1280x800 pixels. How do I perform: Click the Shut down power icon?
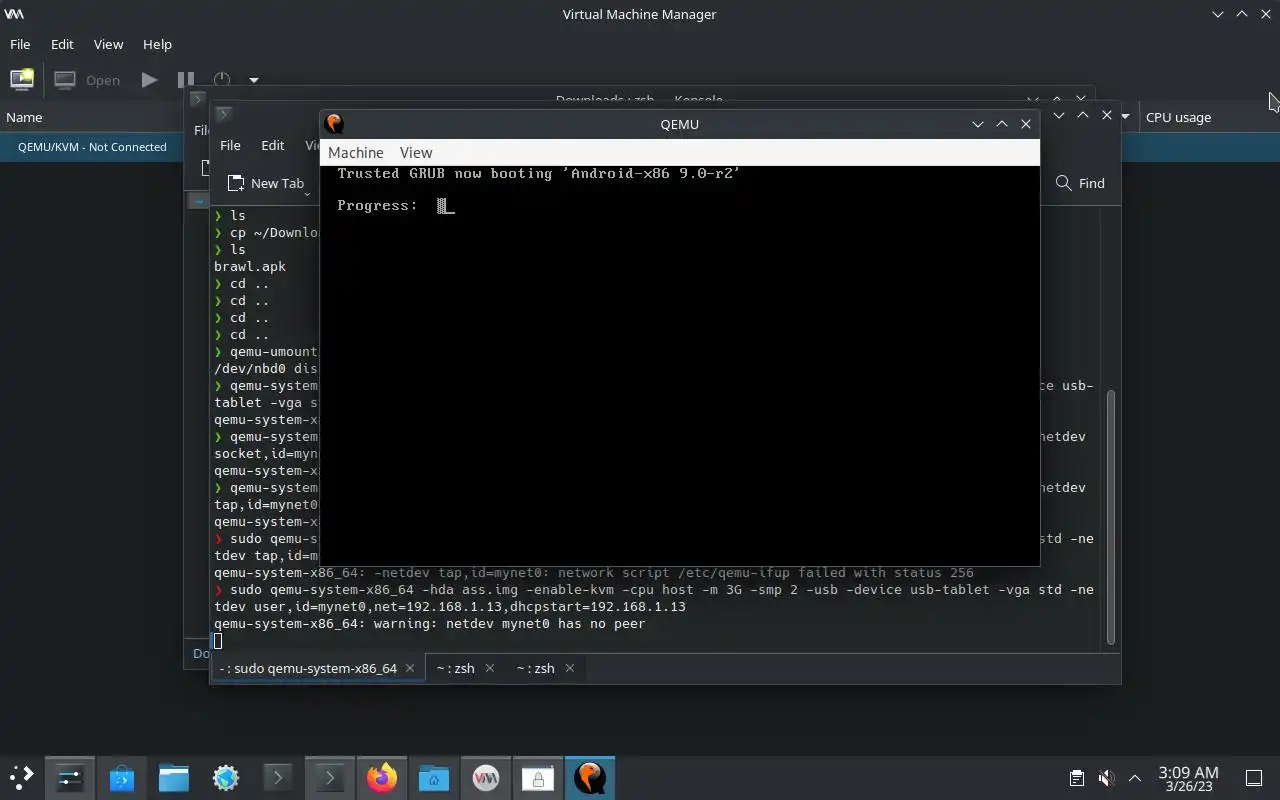click(x=222, y=80)
